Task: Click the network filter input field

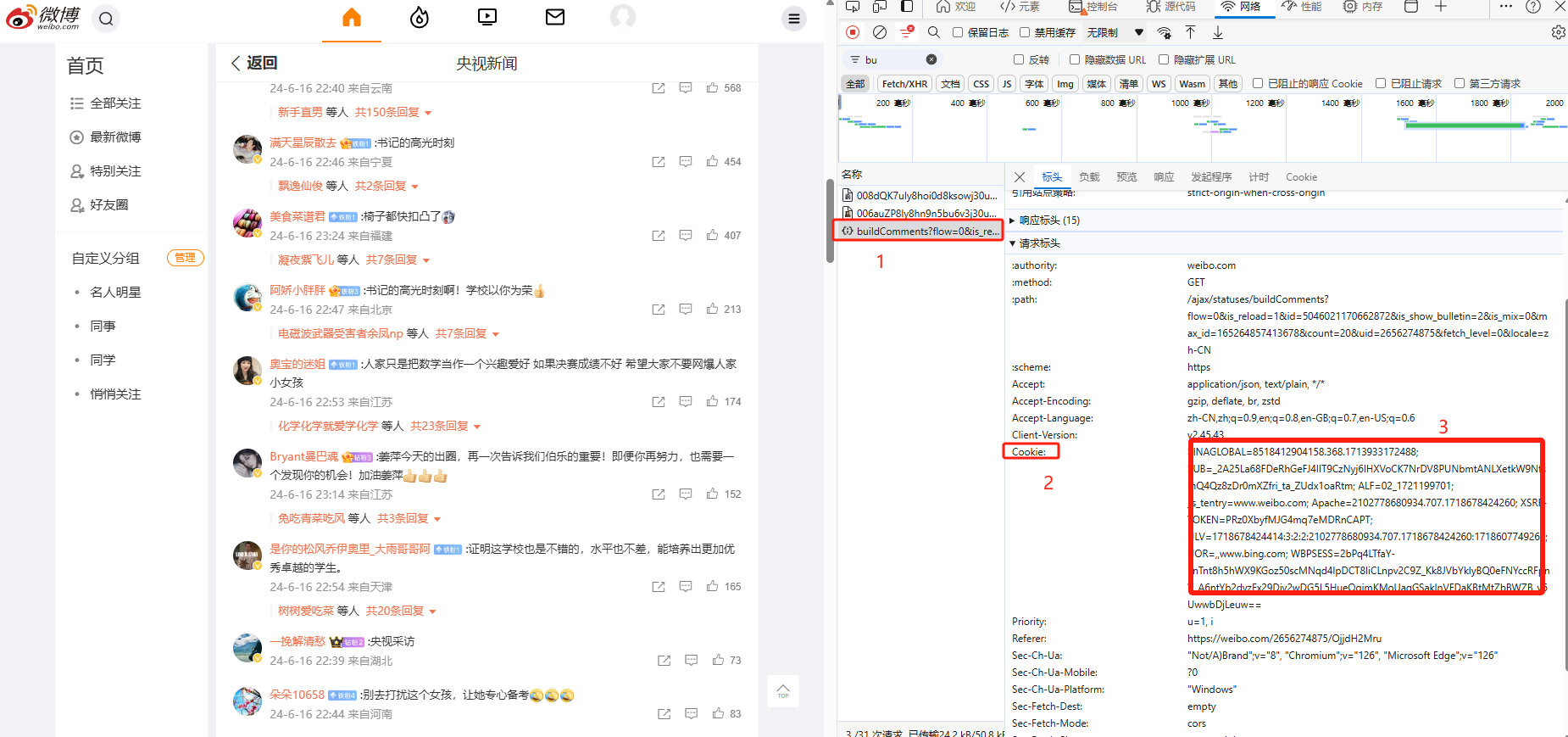Action: point(892,59)
